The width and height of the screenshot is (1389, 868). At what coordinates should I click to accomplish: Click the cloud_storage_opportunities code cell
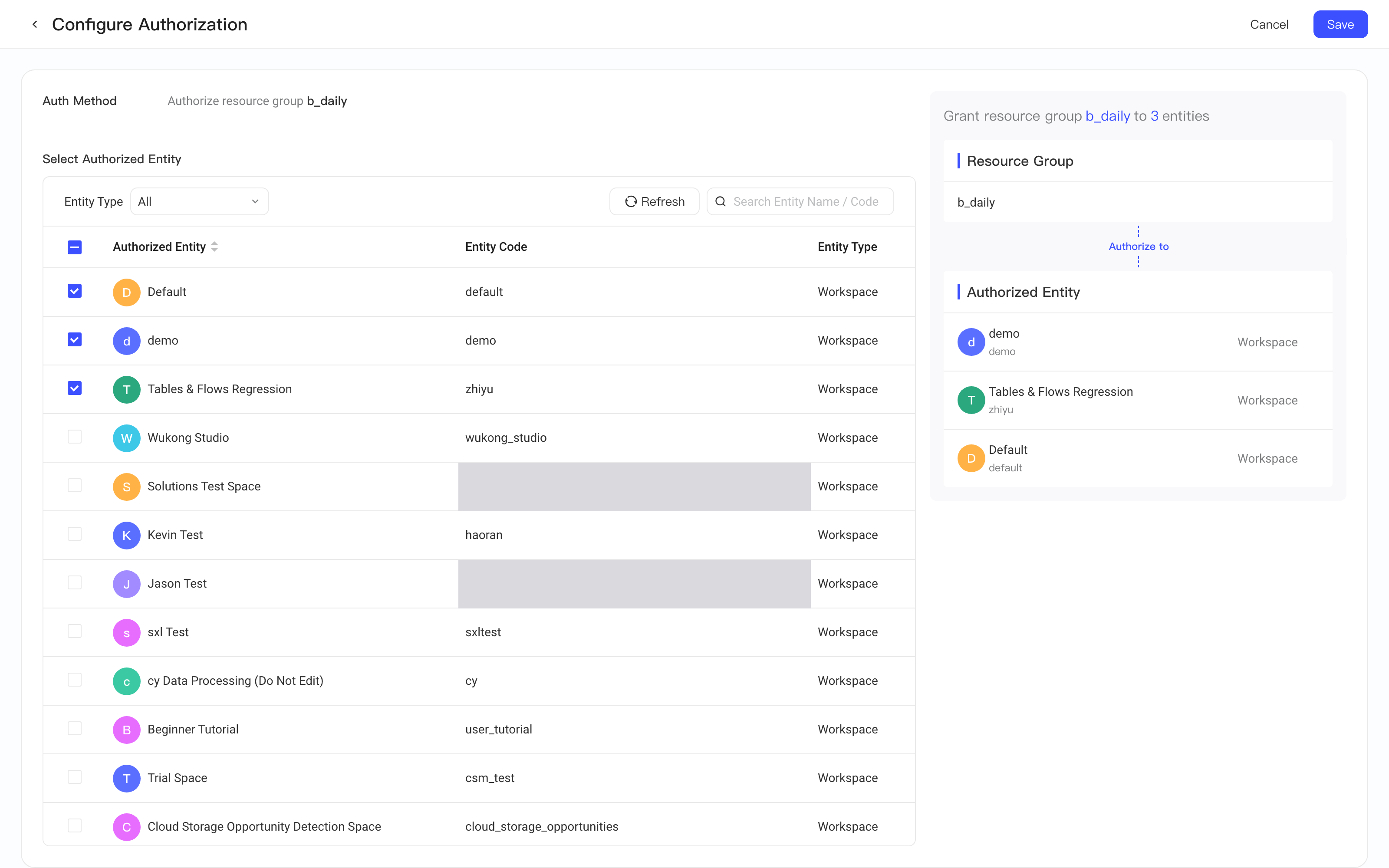coord(542,827)
